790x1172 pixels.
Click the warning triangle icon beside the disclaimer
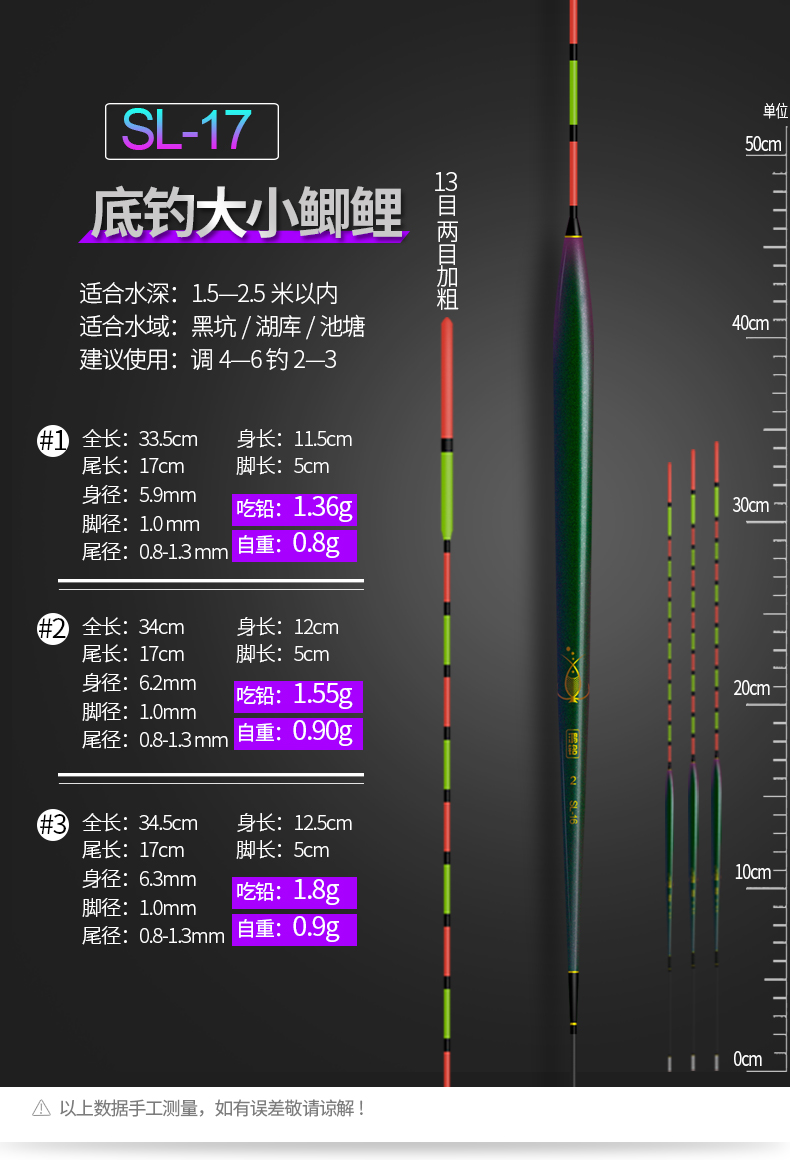42,1108
